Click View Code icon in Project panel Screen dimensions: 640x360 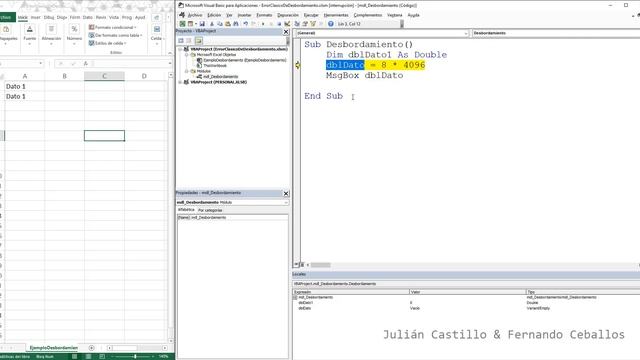coord(181,40)
